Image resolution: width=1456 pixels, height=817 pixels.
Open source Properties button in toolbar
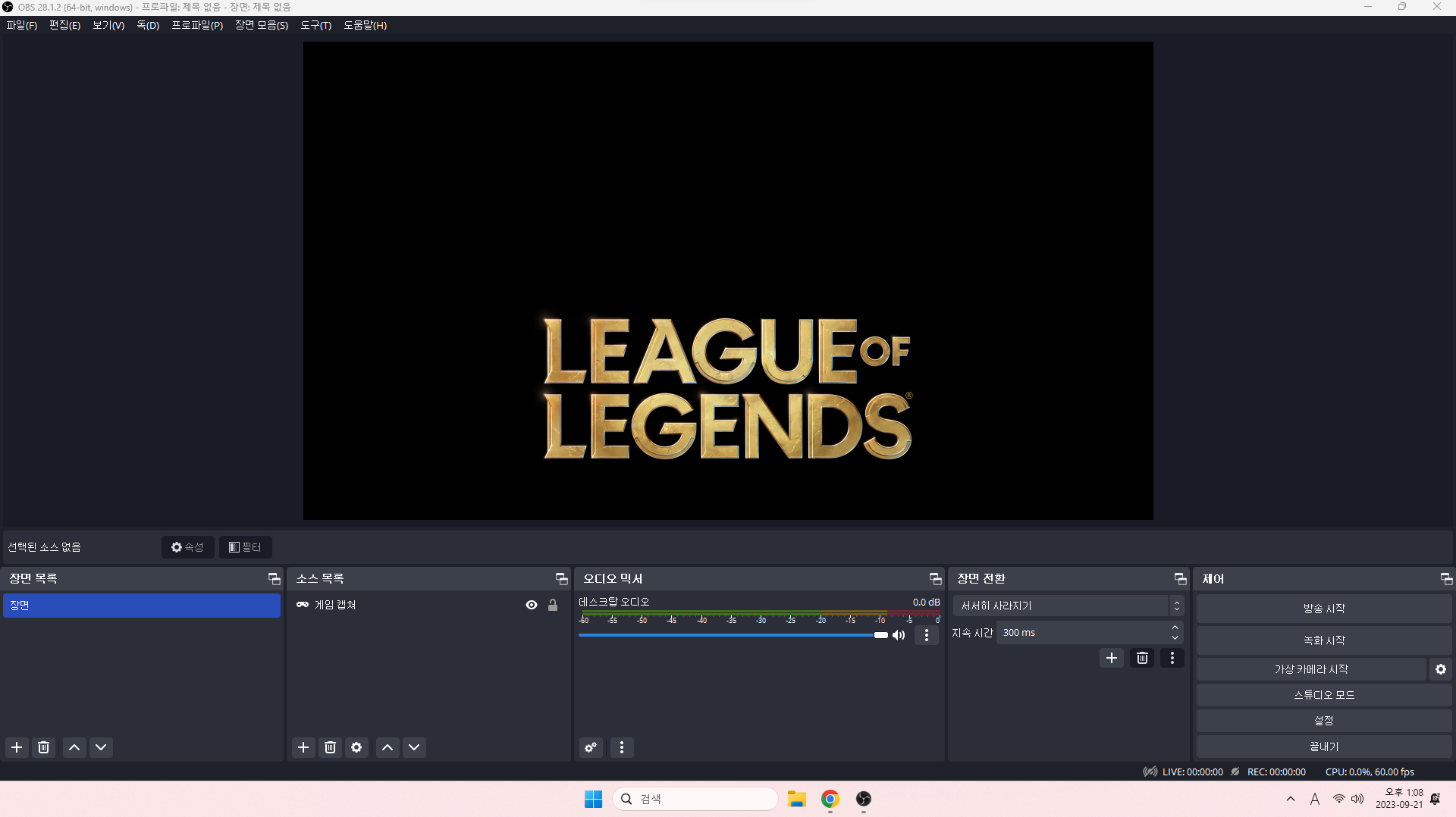click(188, 547)
